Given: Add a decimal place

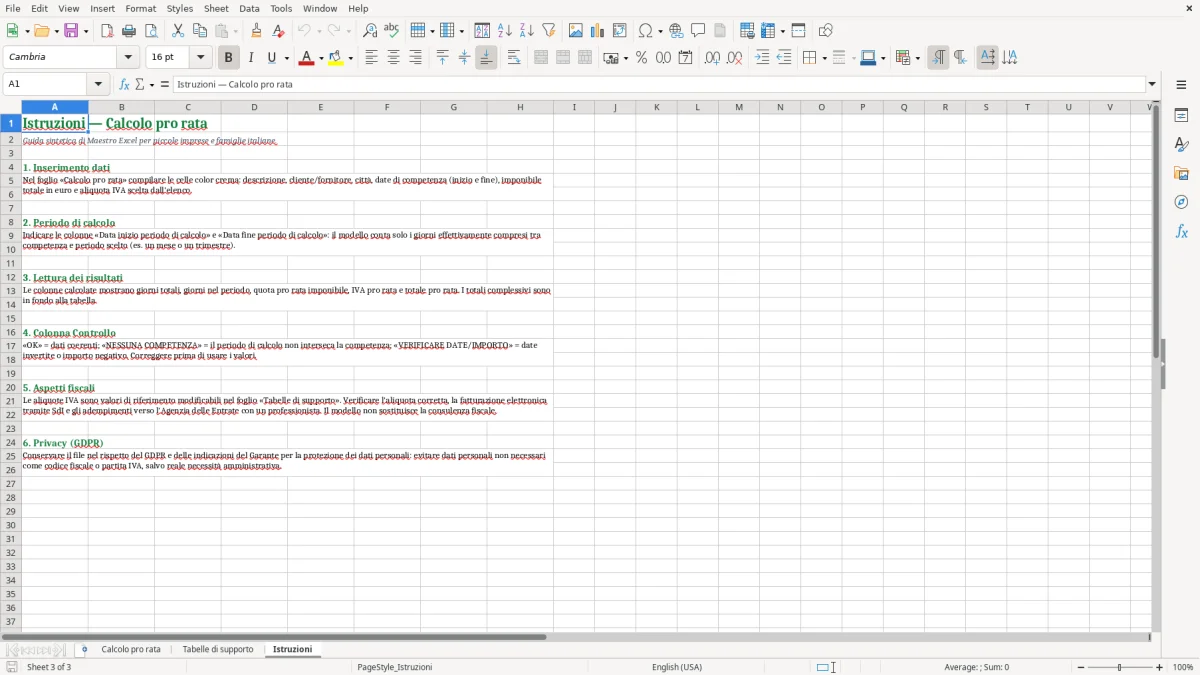Looking at the screenshot, I should pos(712,58).
